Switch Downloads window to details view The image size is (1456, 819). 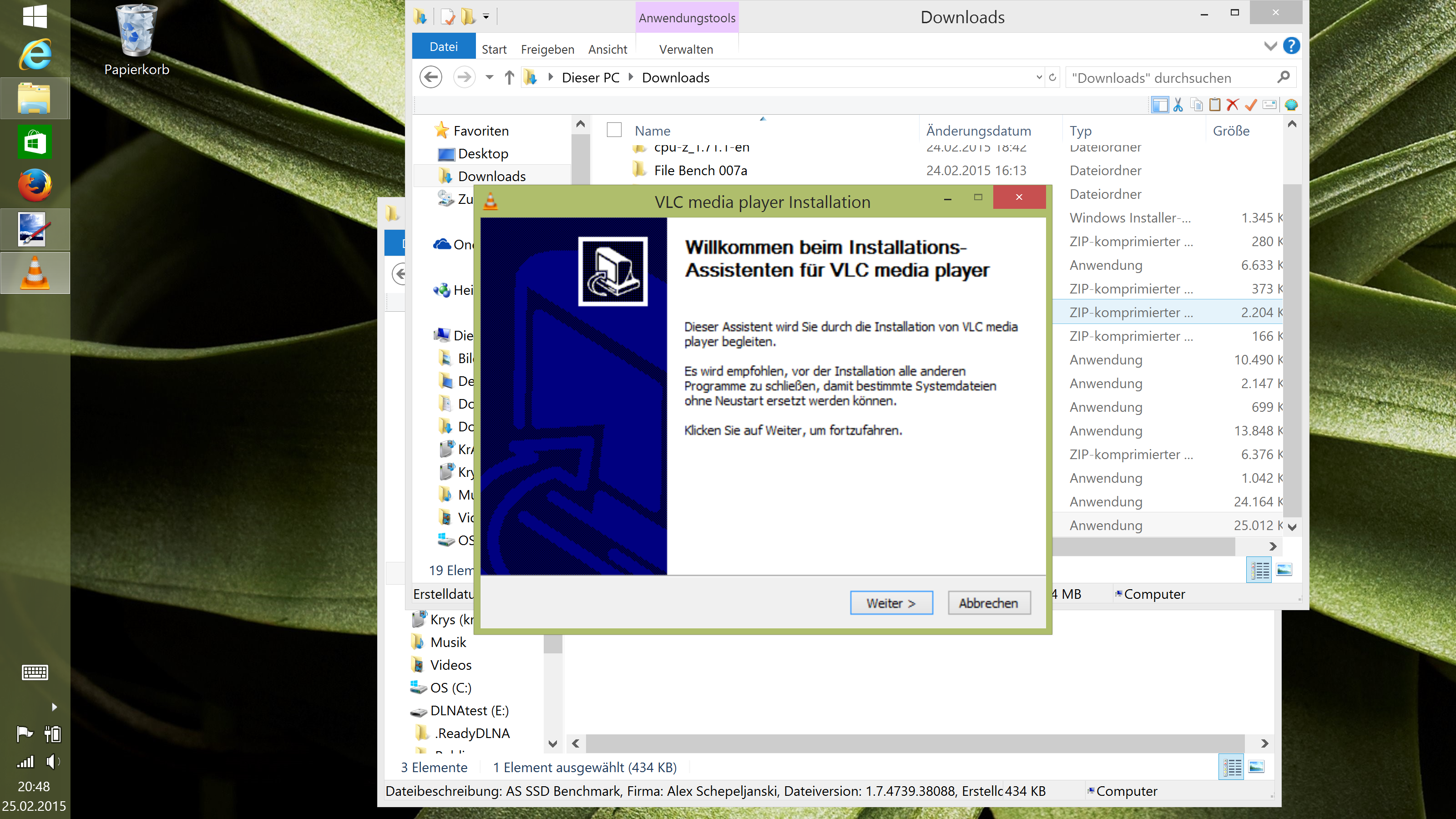click(1259, 570)
